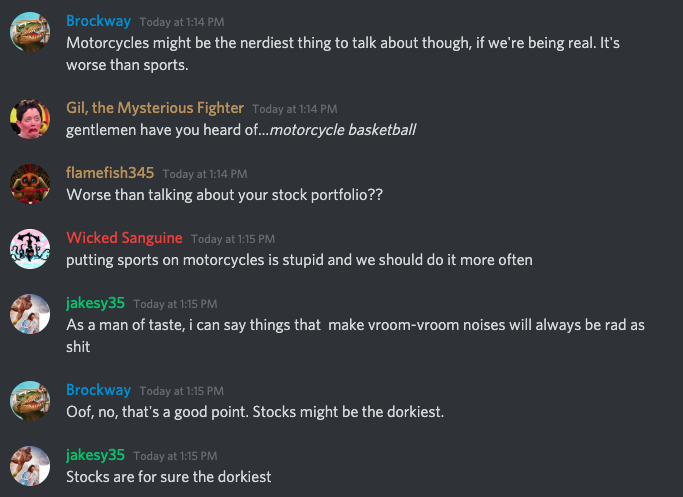Click the italic motorcycle basketball text
Screen dimensions: 683x497
coord(343,130)
